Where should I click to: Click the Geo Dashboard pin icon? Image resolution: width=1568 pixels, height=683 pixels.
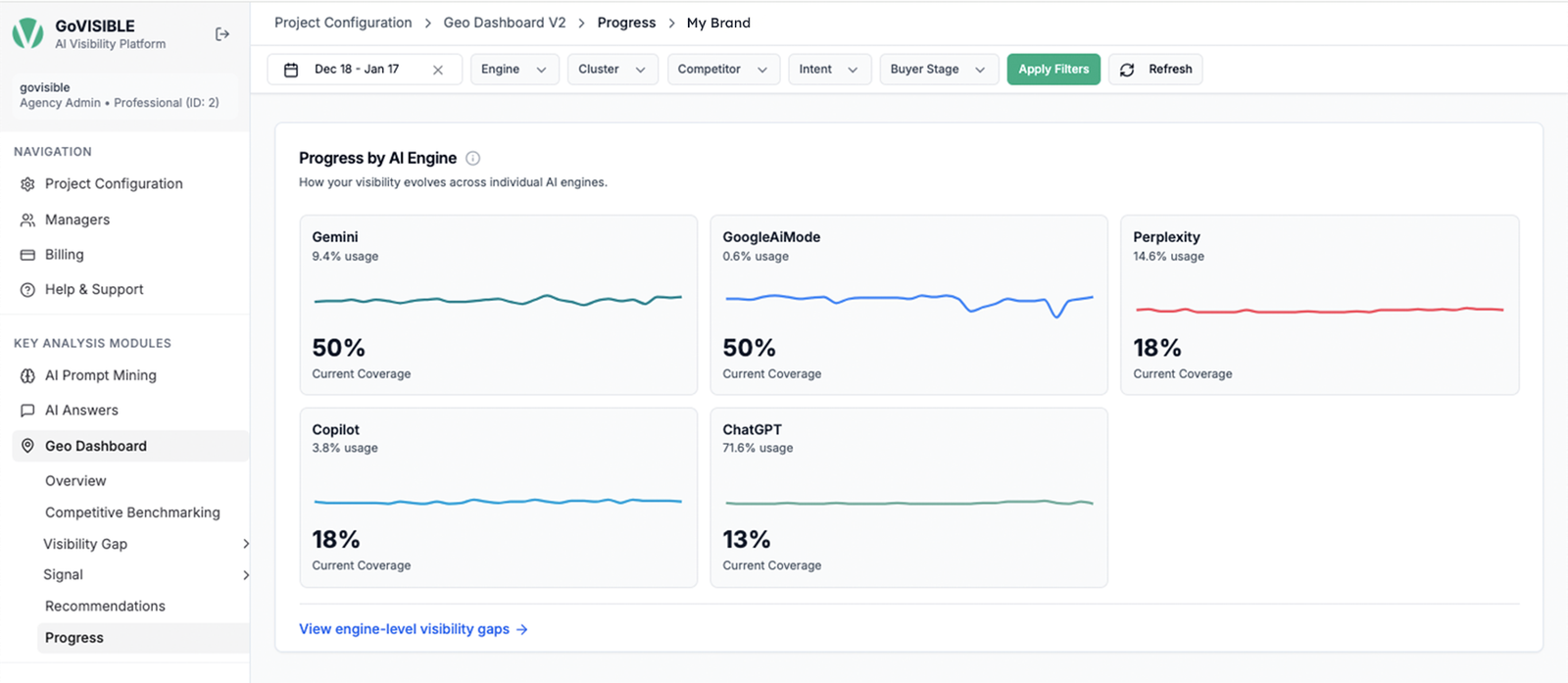click(x=27, y=446)
